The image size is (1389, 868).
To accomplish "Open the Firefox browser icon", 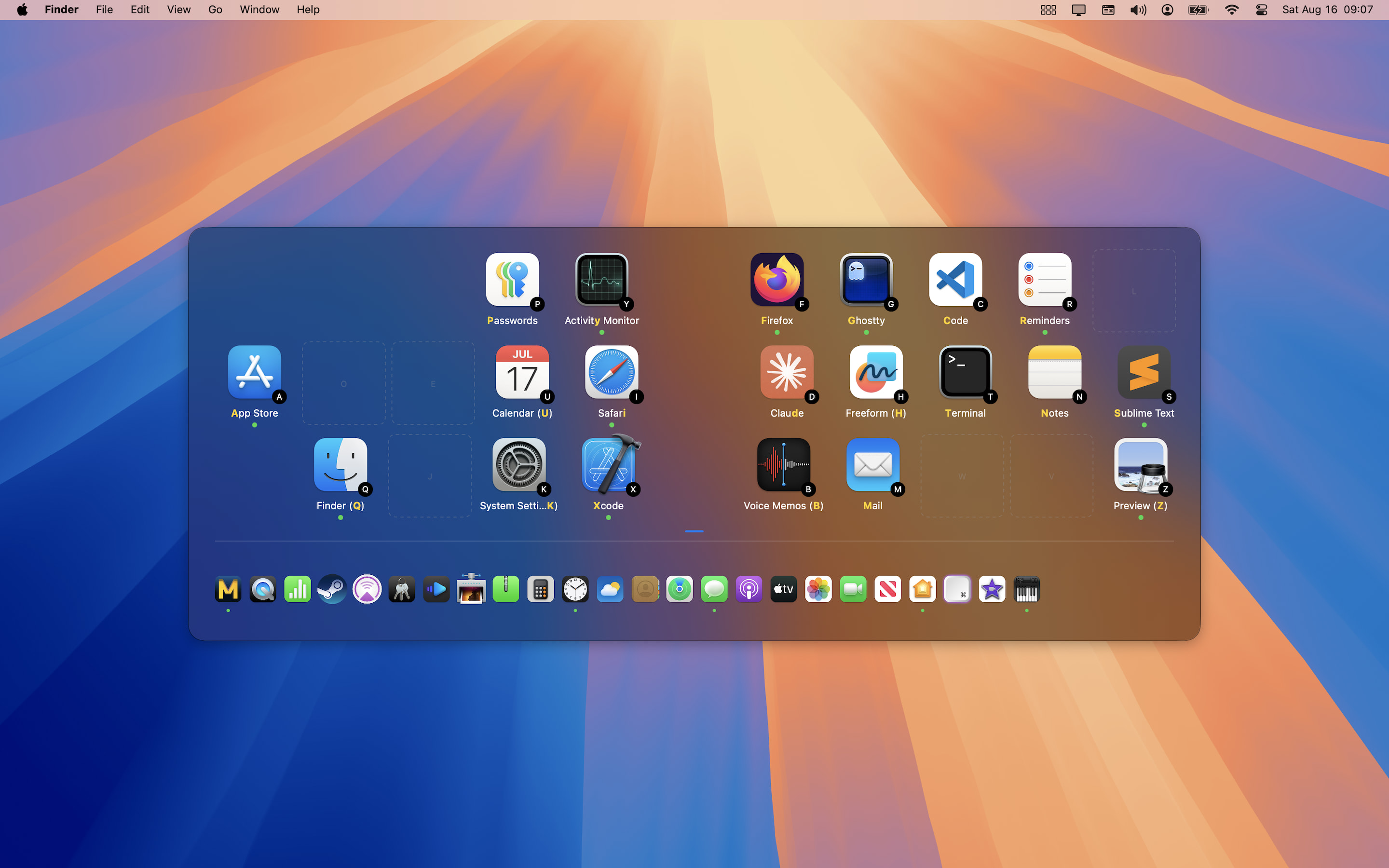I will point(776,280).
